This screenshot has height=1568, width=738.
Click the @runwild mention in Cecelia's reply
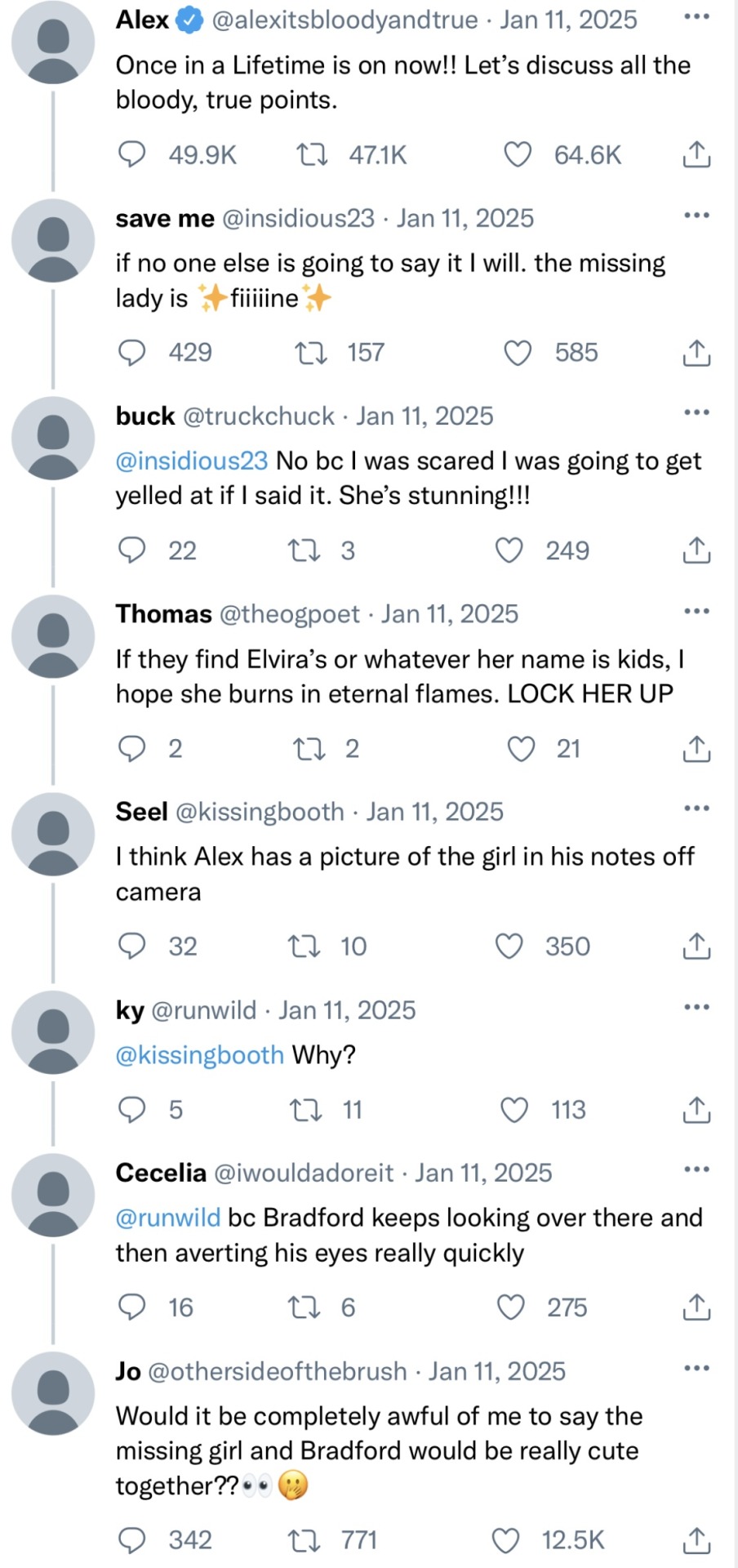tap(168, 1217)
